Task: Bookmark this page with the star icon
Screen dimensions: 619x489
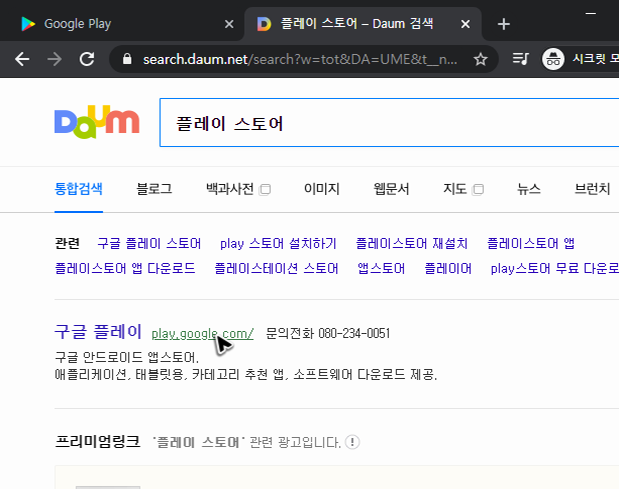Action: (x=480, y=60)
